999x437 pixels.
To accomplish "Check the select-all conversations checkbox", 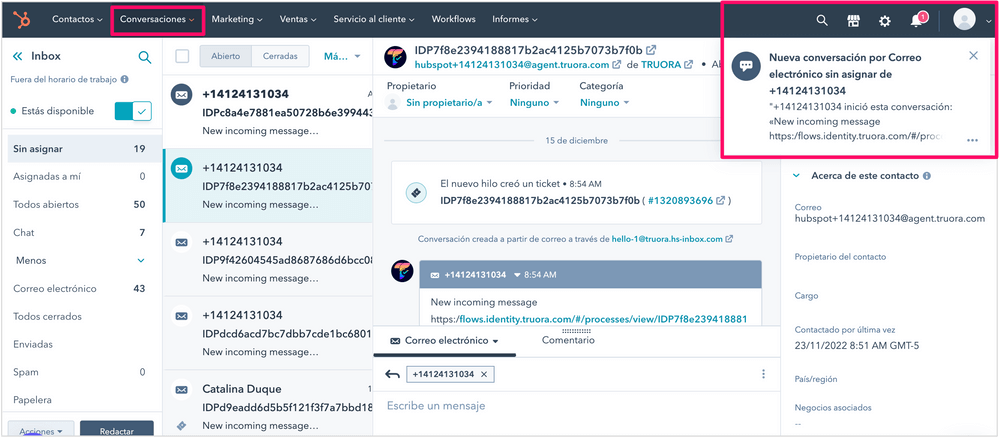I will [x=182, y=56].
